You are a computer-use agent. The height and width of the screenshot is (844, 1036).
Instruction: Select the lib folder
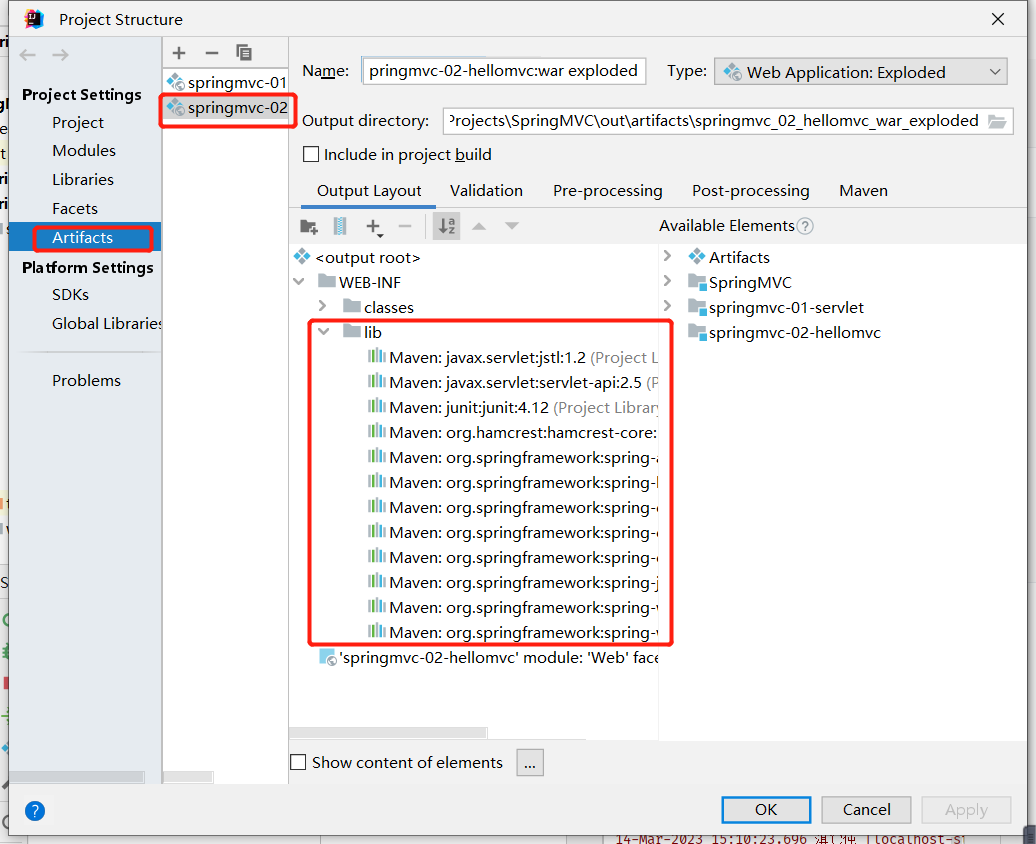[362, 332]
